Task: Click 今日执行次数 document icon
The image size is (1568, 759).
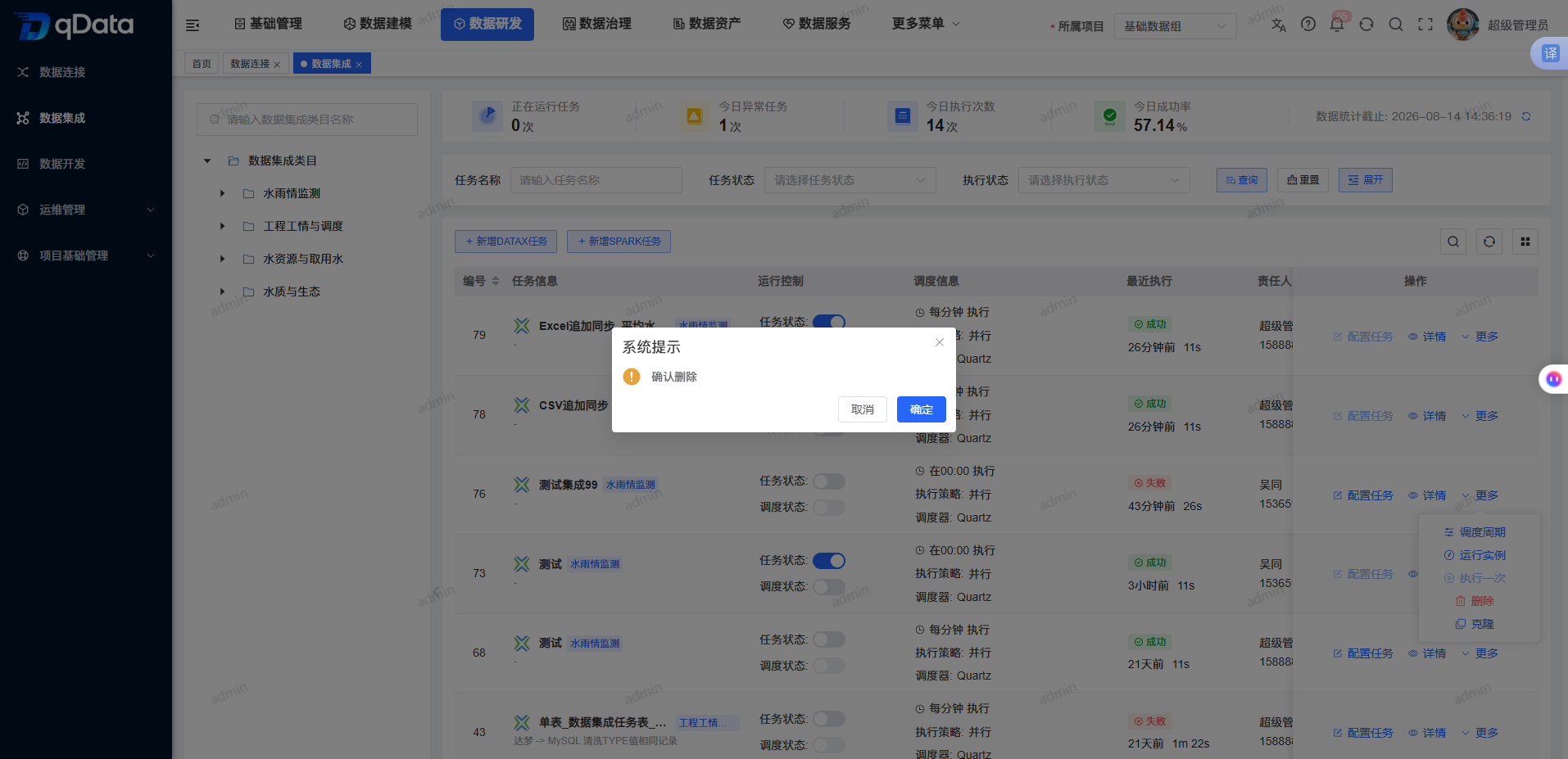Action: 903,116
